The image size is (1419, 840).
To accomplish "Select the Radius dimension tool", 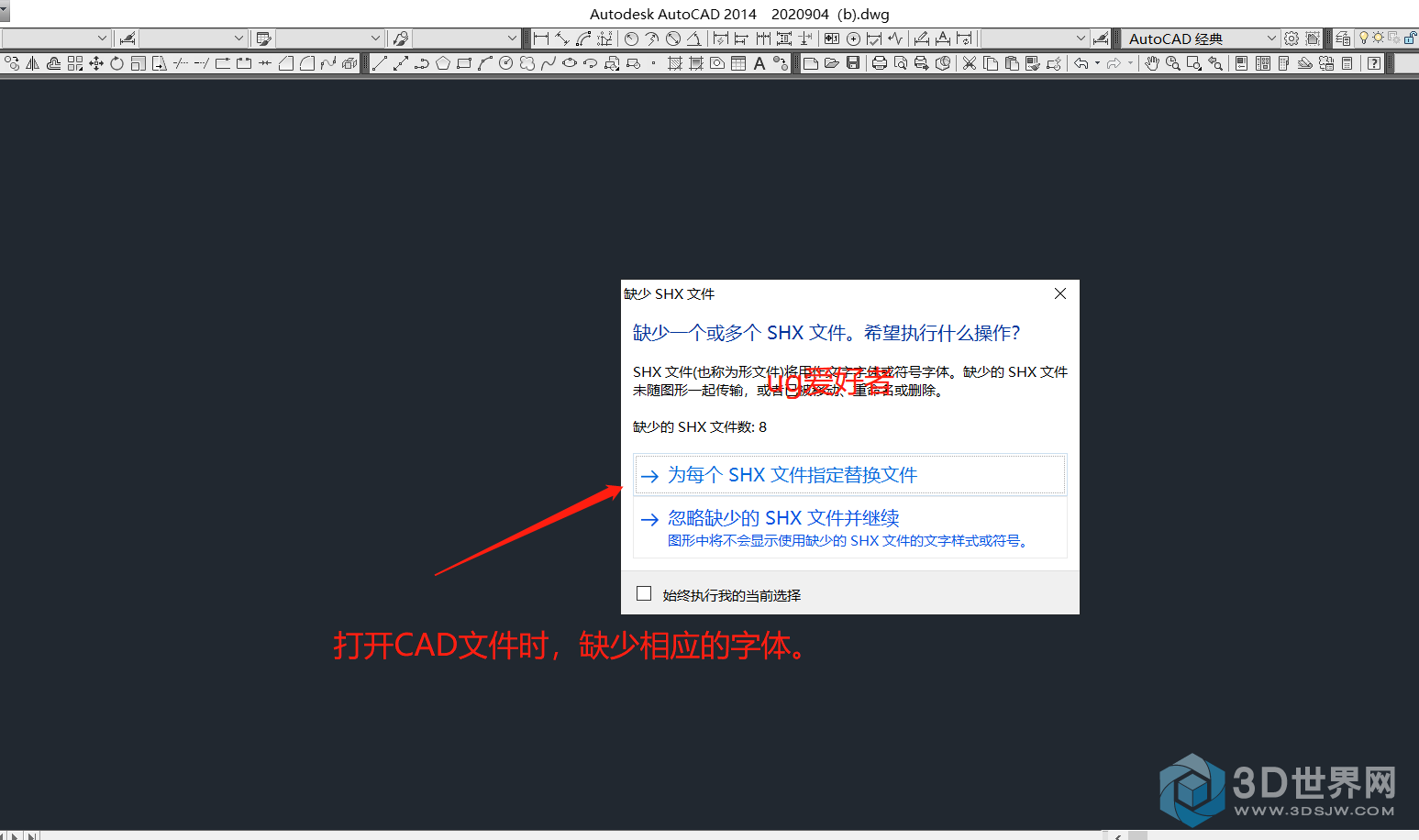I will point(631,39).
